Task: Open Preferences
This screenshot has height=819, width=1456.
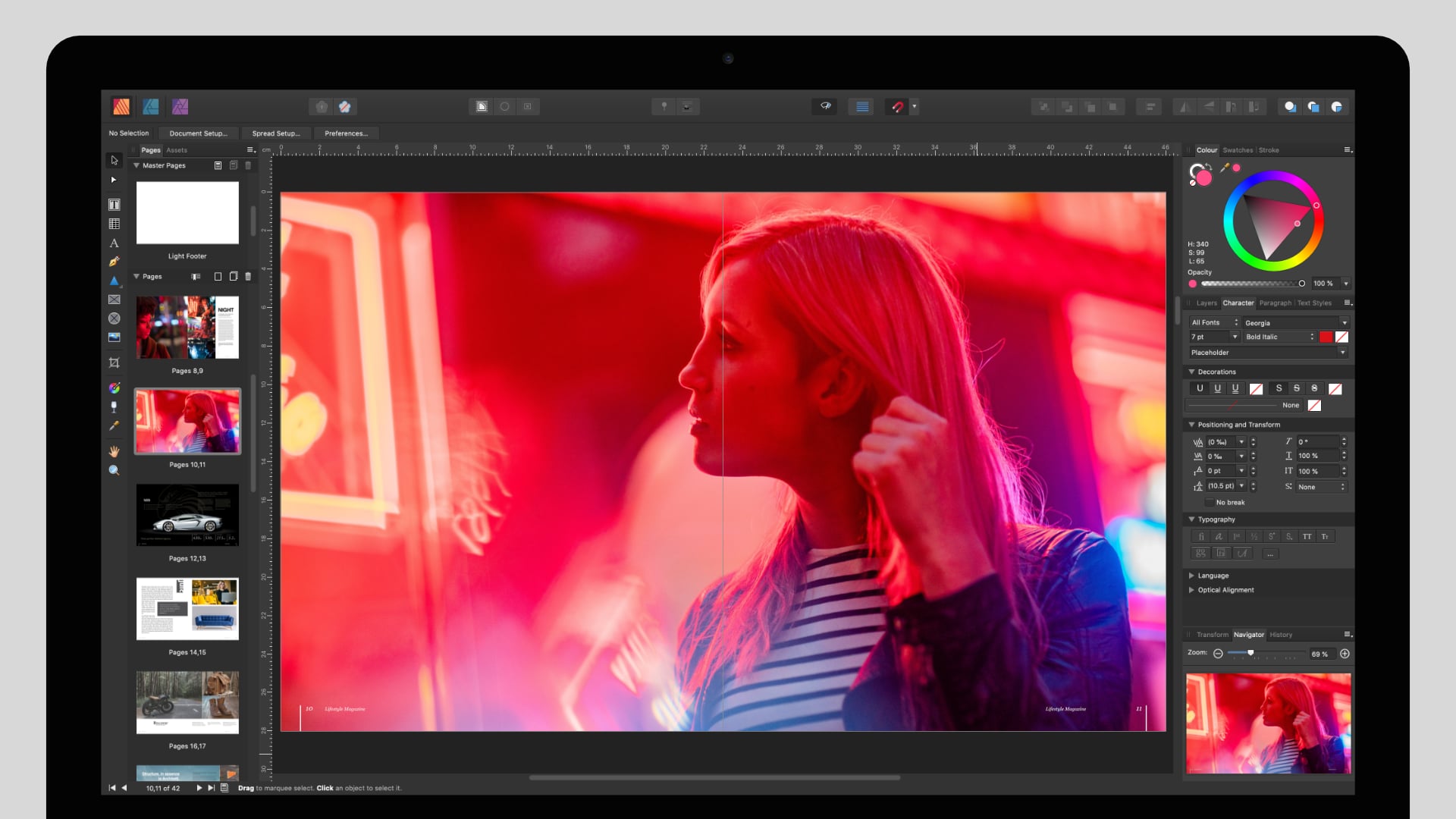Action: point(347,133)
